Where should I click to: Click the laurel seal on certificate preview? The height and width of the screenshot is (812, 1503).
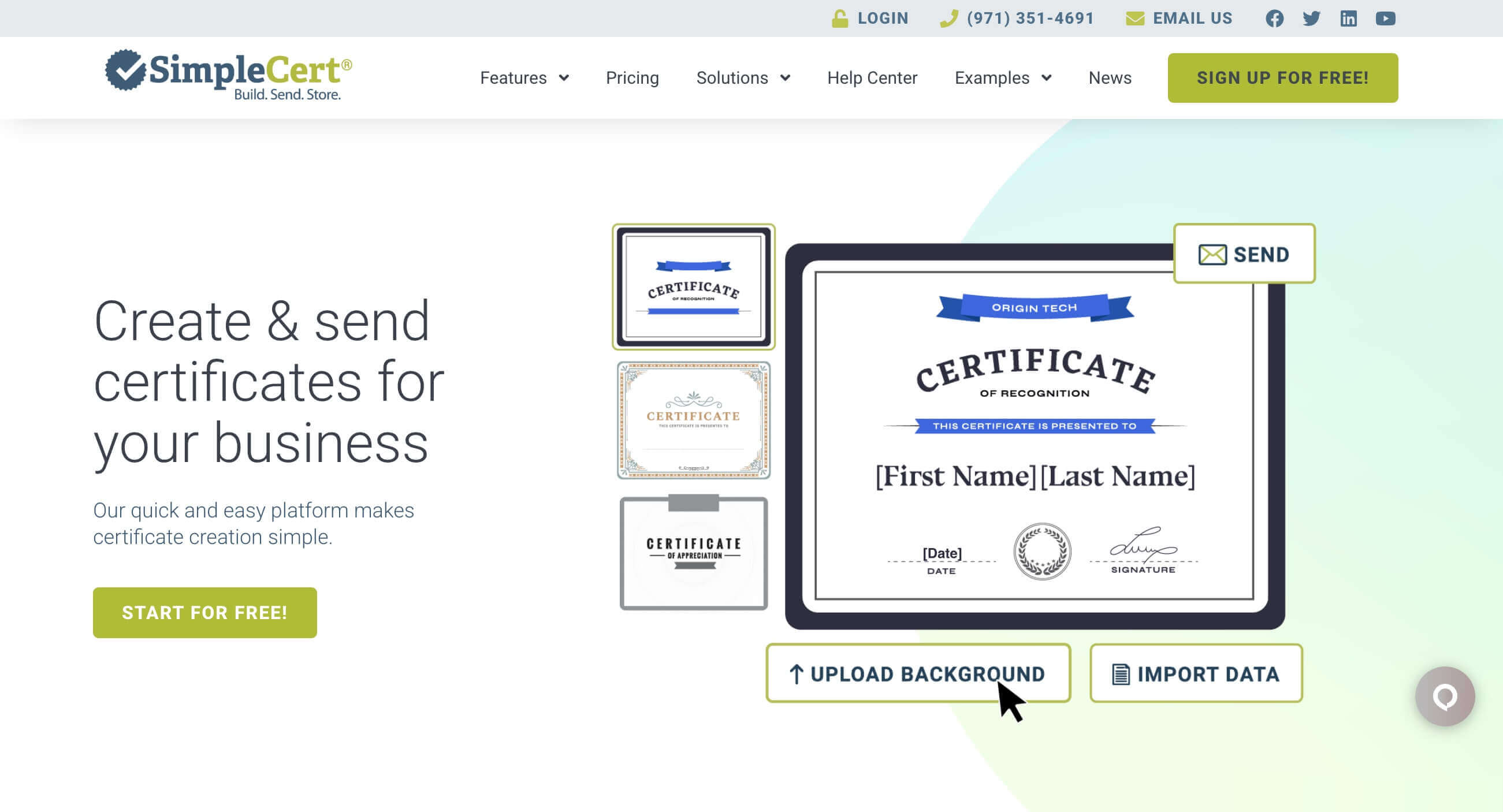pyautogui.click(x=1042, y=550)
